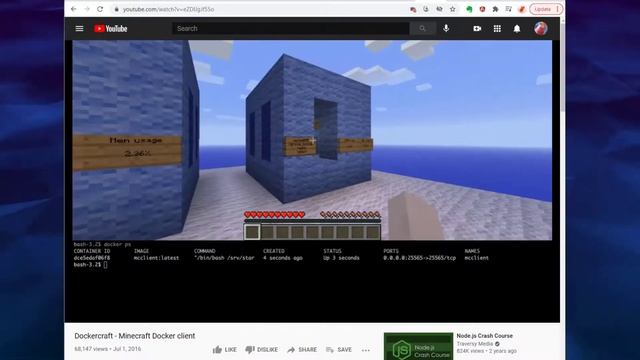Click the 'Dockercraft - Minecraft Docker client' title

pos(135,336)
